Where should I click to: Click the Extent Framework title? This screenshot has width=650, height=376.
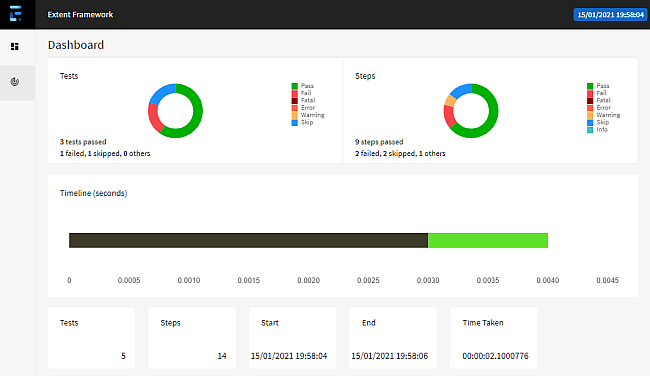(80, 15)
